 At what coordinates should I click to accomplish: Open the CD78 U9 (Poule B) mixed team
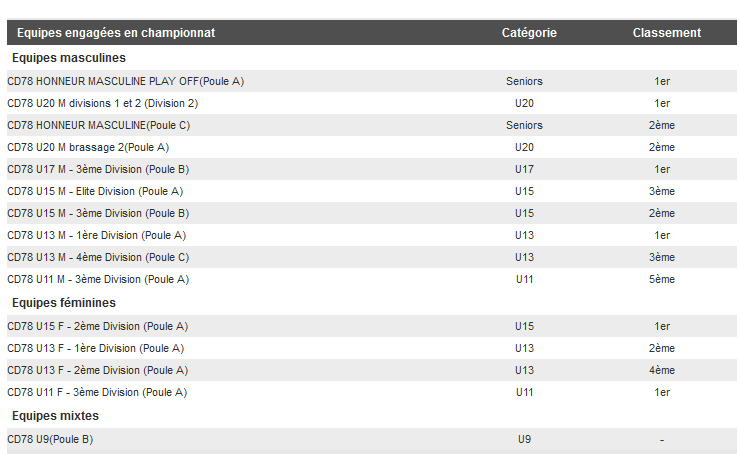pos(50,439)
